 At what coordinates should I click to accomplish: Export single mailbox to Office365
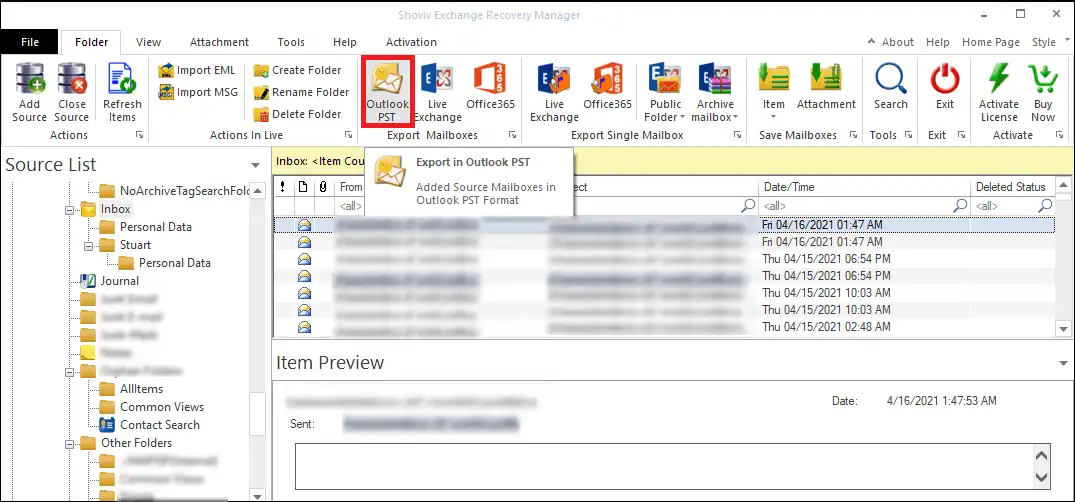coord(607,86)
